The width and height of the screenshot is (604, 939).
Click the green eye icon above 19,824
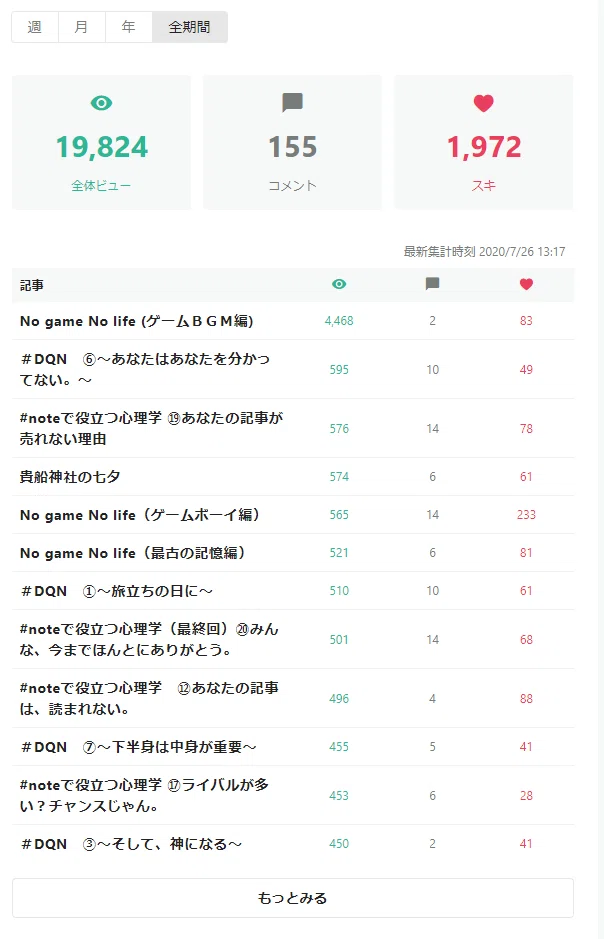click(x=101, y=103)
